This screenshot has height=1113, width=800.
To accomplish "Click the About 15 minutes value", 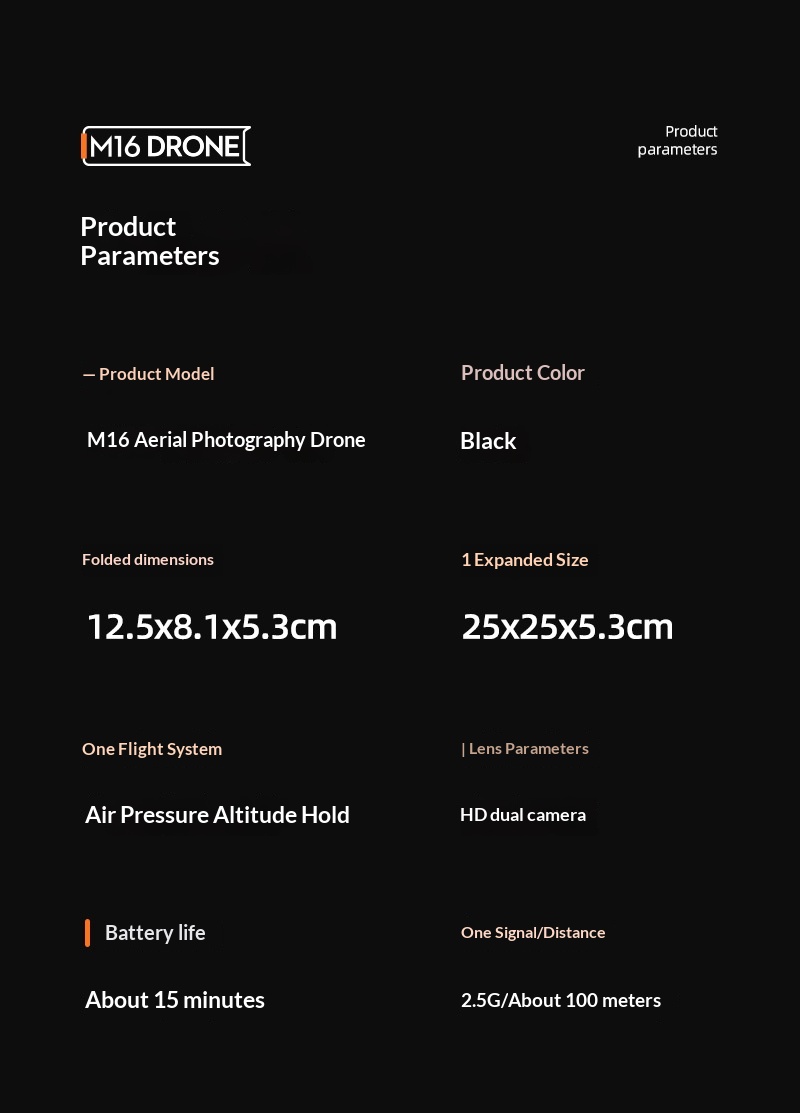I will 175,1000.
